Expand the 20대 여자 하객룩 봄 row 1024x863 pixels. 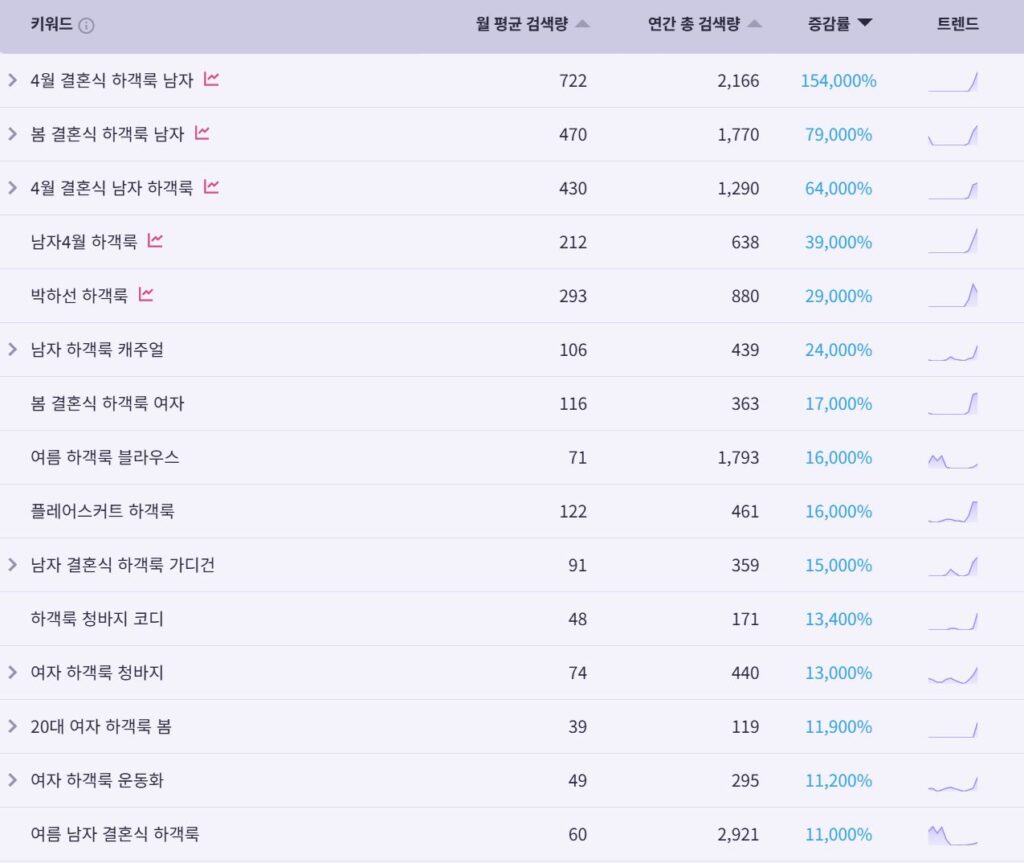point(12,726)
